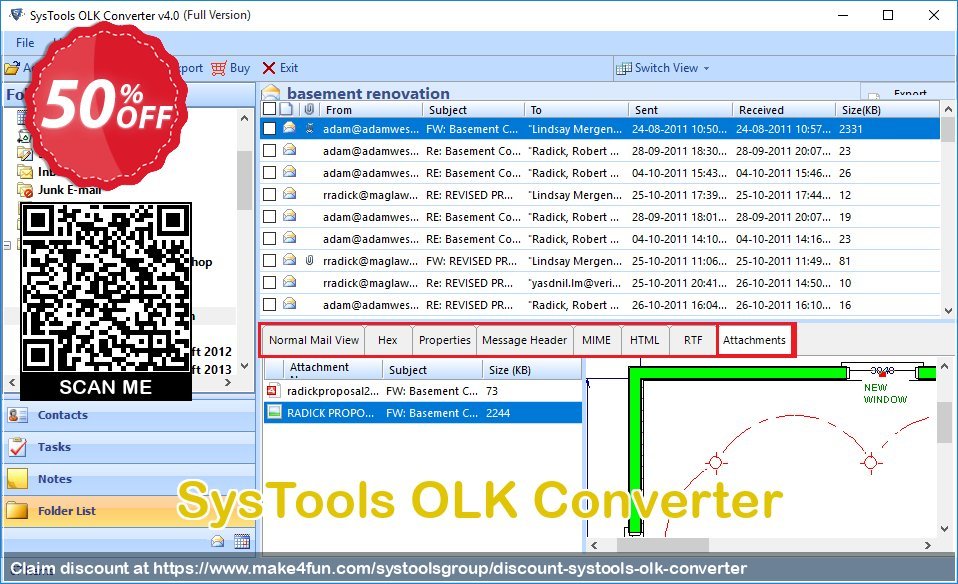The width and height of the screenshot is (958, 584).
Task: Click envelope icon of size 12 email
Action: pyautogui.click(x=290, y=194)
